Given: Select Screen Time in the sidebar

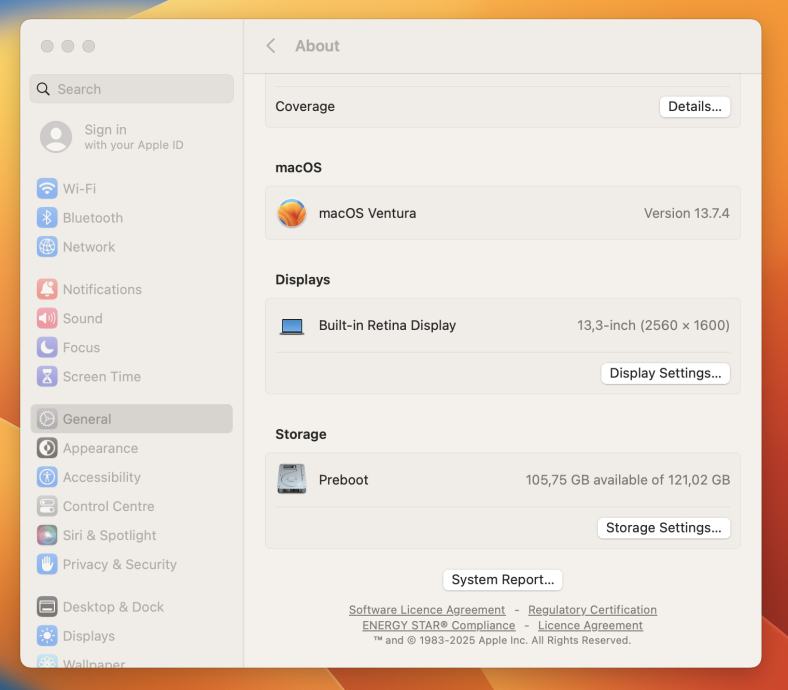Looking at the screenshot, I should (102, 377).
